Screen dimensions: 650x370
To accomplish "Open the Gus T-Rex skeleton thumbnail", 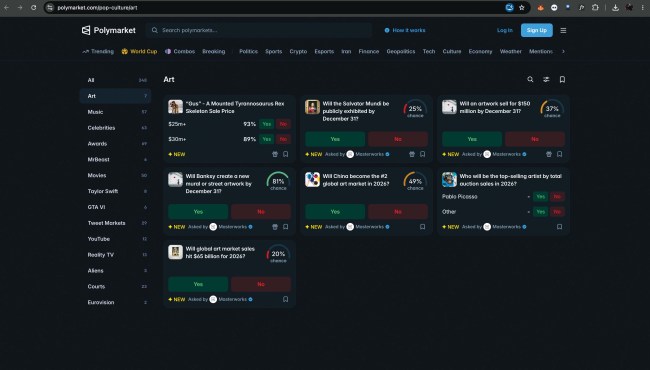I will coord(175,107).
